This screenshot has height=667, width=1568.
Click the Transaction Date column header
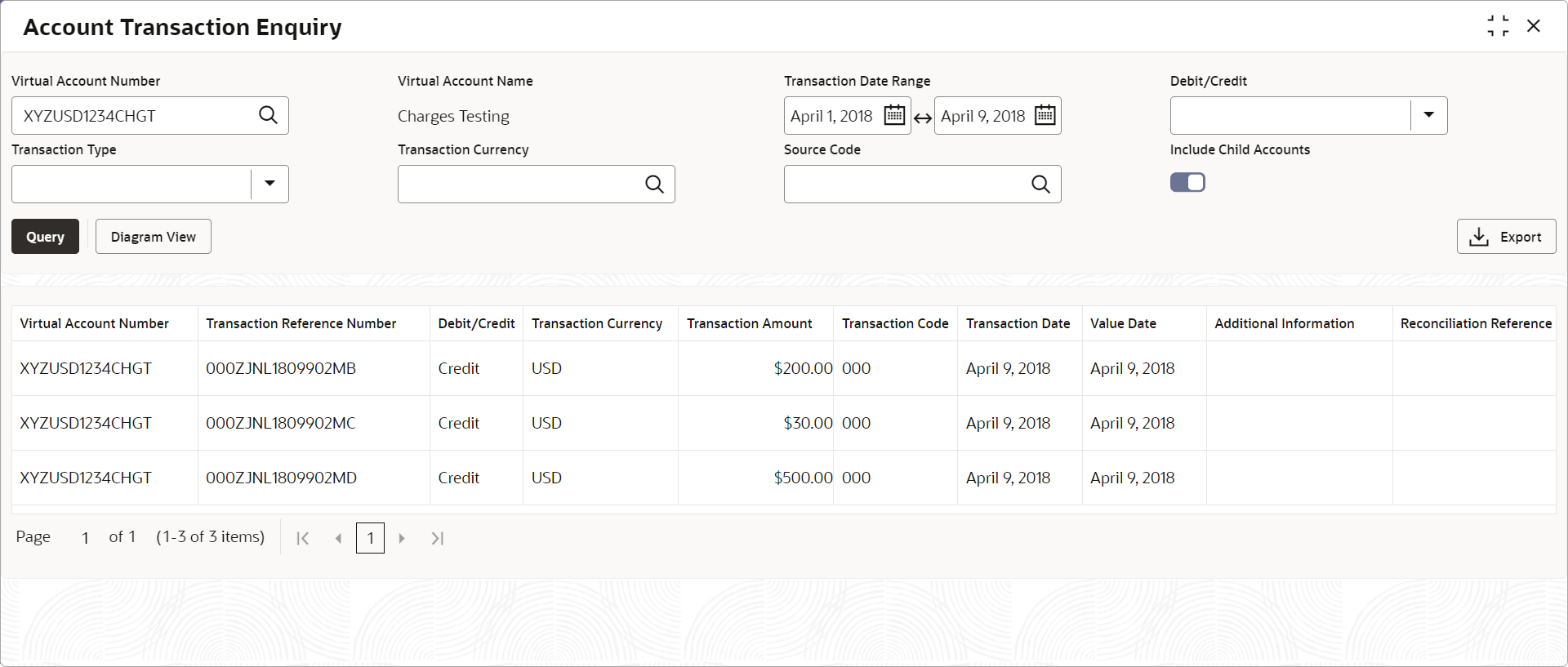(1018, 323)
